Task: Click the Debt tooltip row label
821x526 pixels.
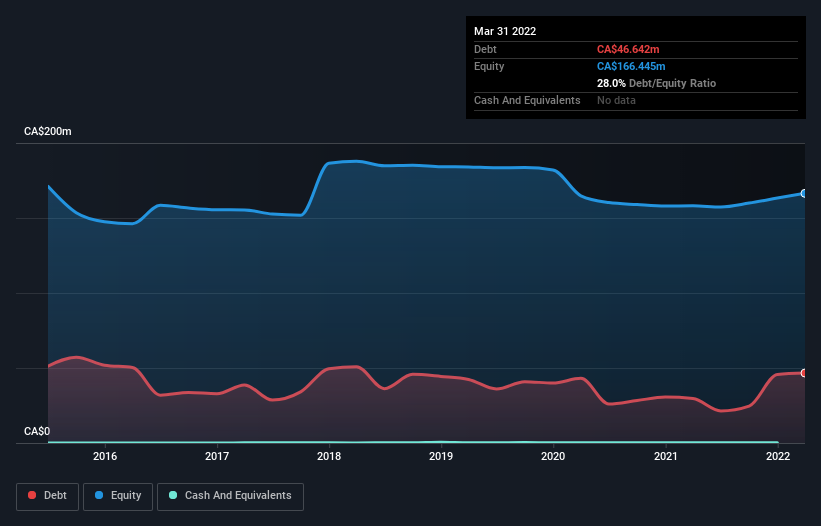Action: coord(485,49)
